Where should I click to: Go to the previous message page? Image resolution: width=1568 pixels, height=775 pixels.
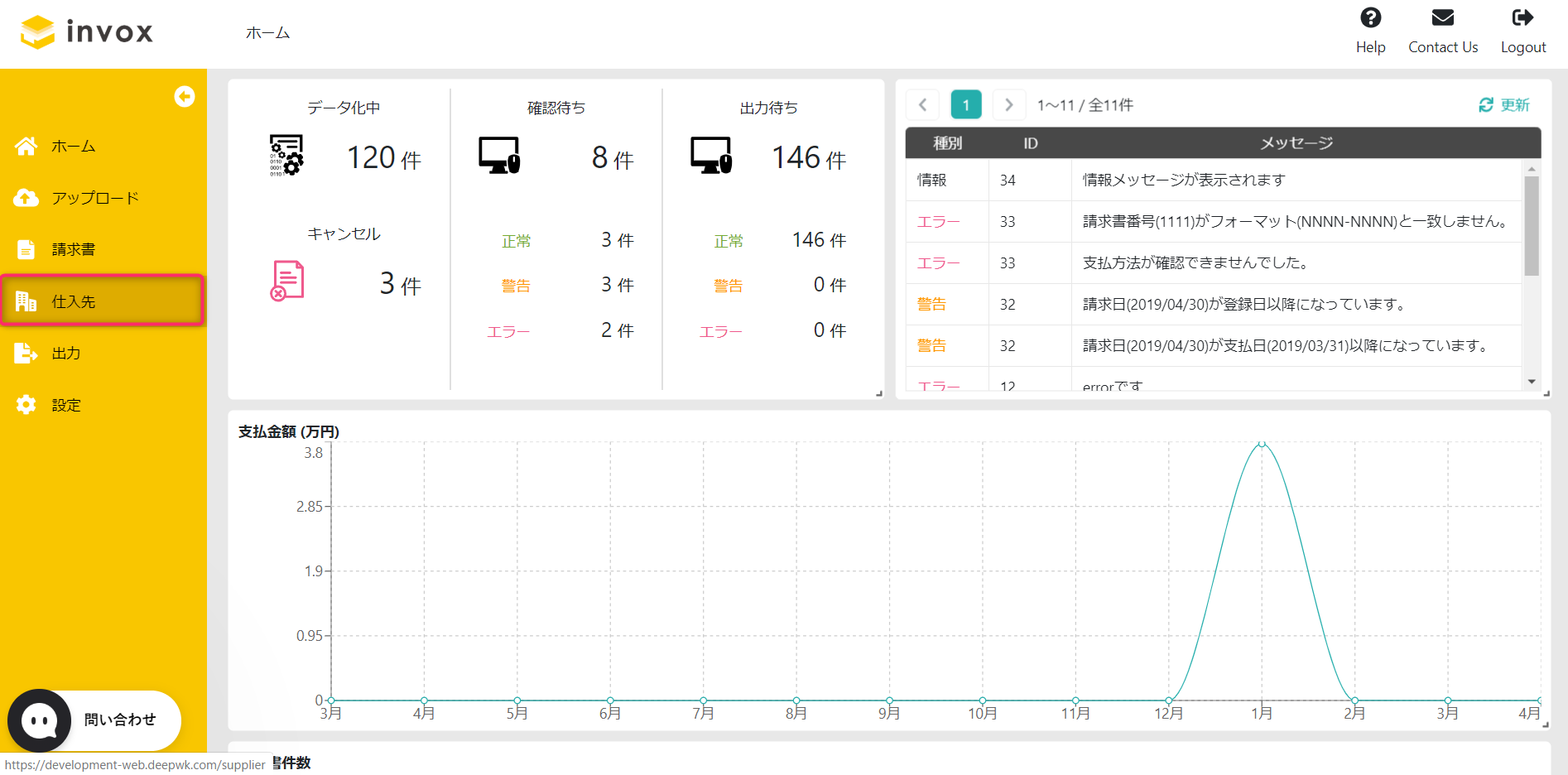point(922,105)
